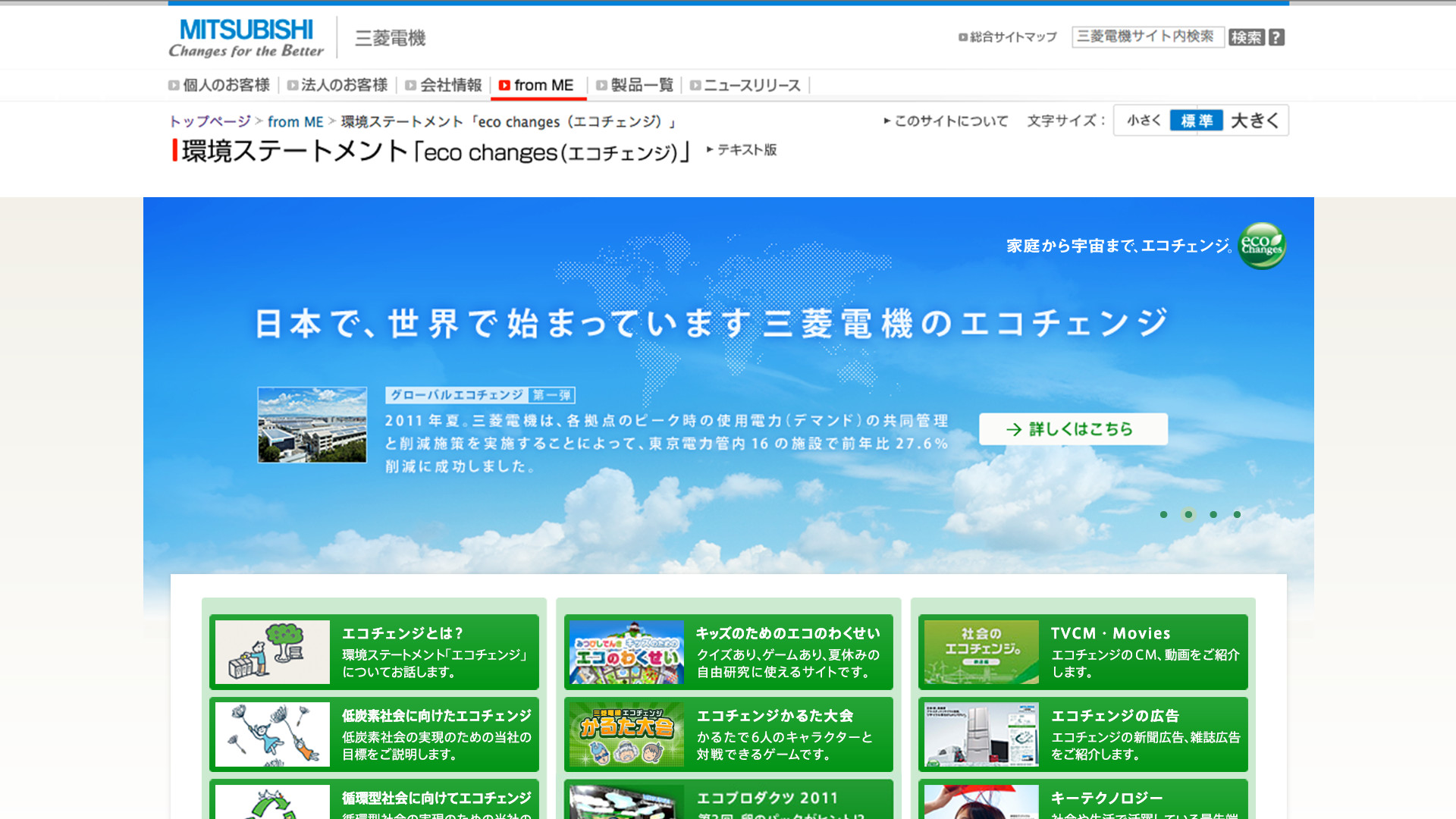This screenshot has height=819, width=1456.
Task: Open 循環型社会に向けてエコチェンジ card
Action: coord(374,799)
